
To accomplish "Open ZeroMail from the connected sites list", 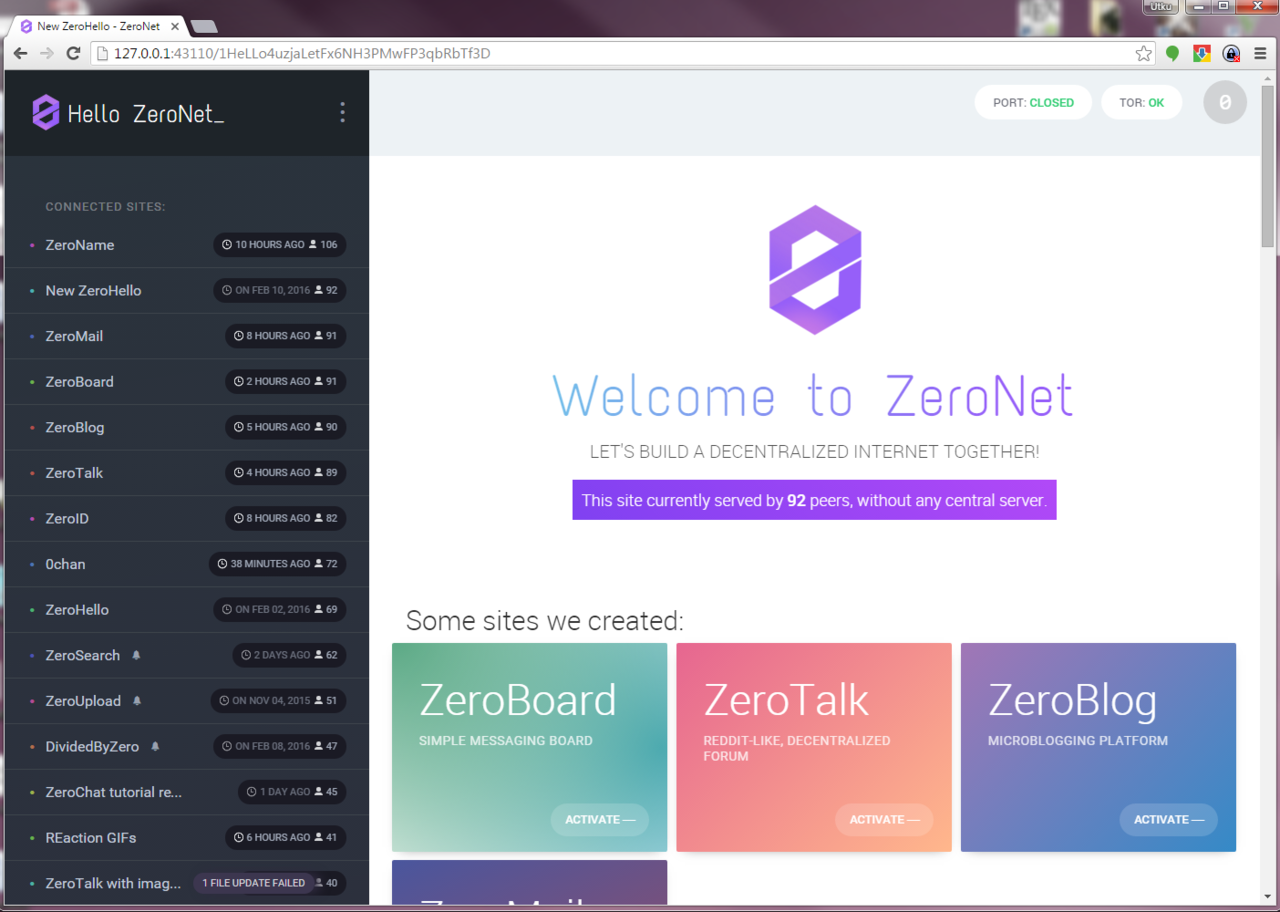I will point(74,336).
